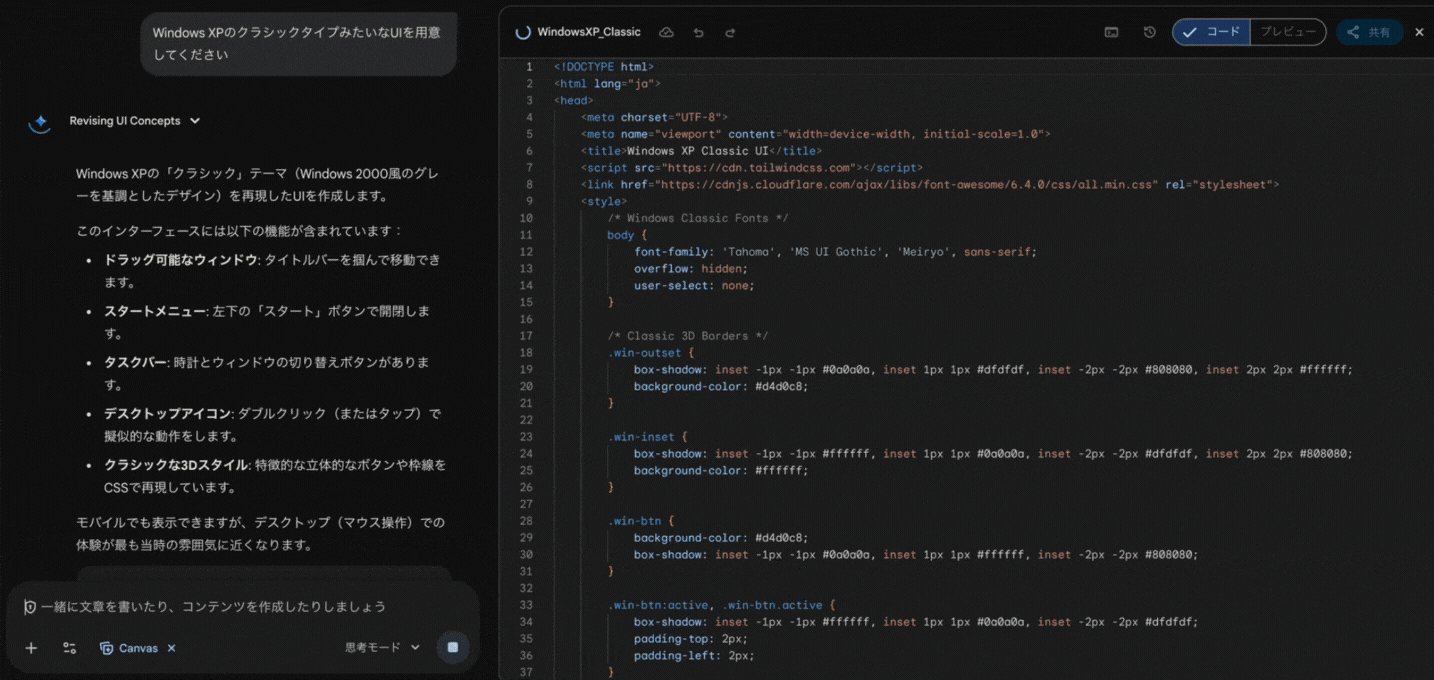Click the user-select: none code line
The image size is (1434, 680).
tap(694, 285)
